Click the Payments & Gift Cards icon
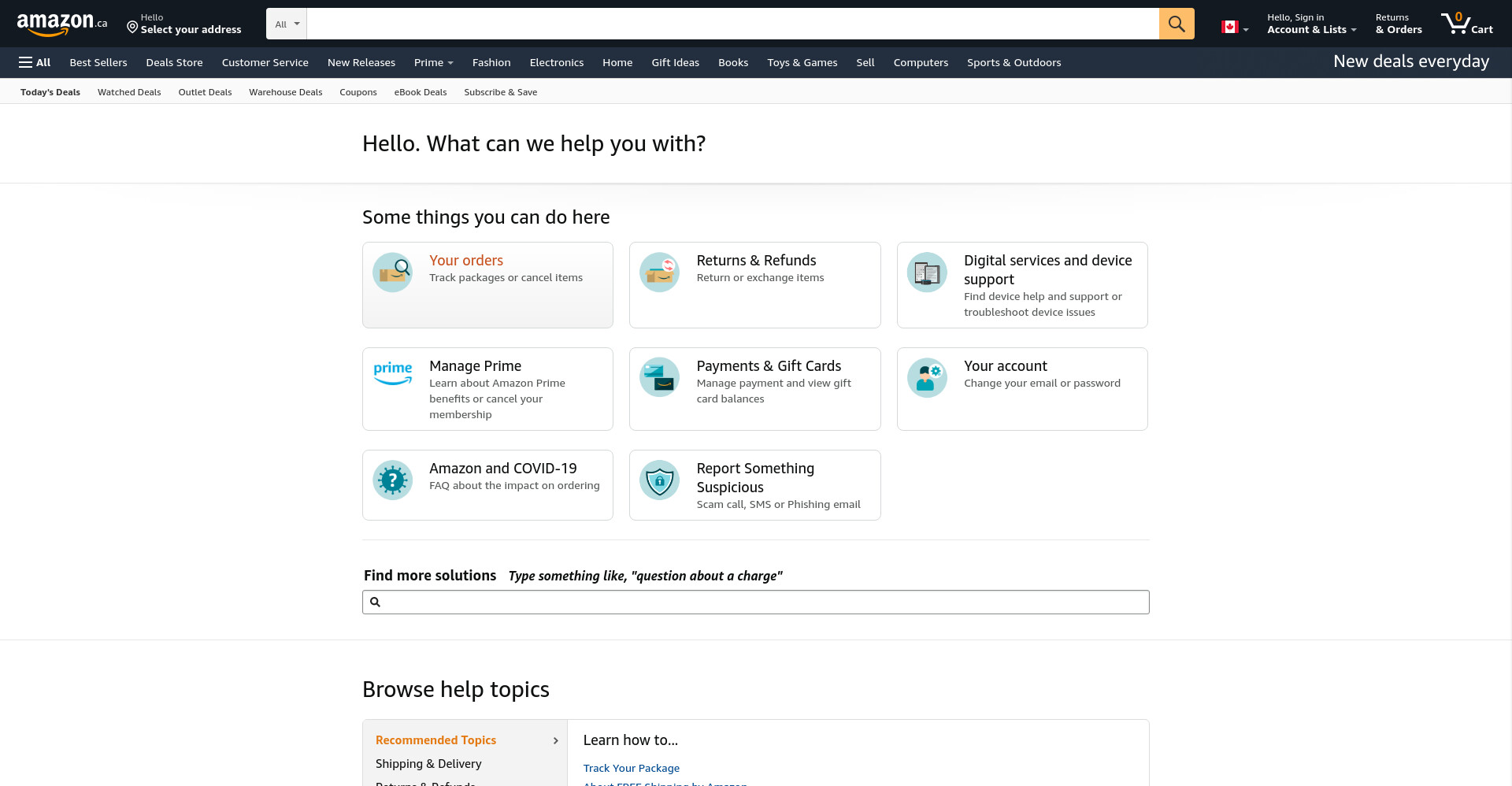The image size is (1512, 786). pos(660,377)
